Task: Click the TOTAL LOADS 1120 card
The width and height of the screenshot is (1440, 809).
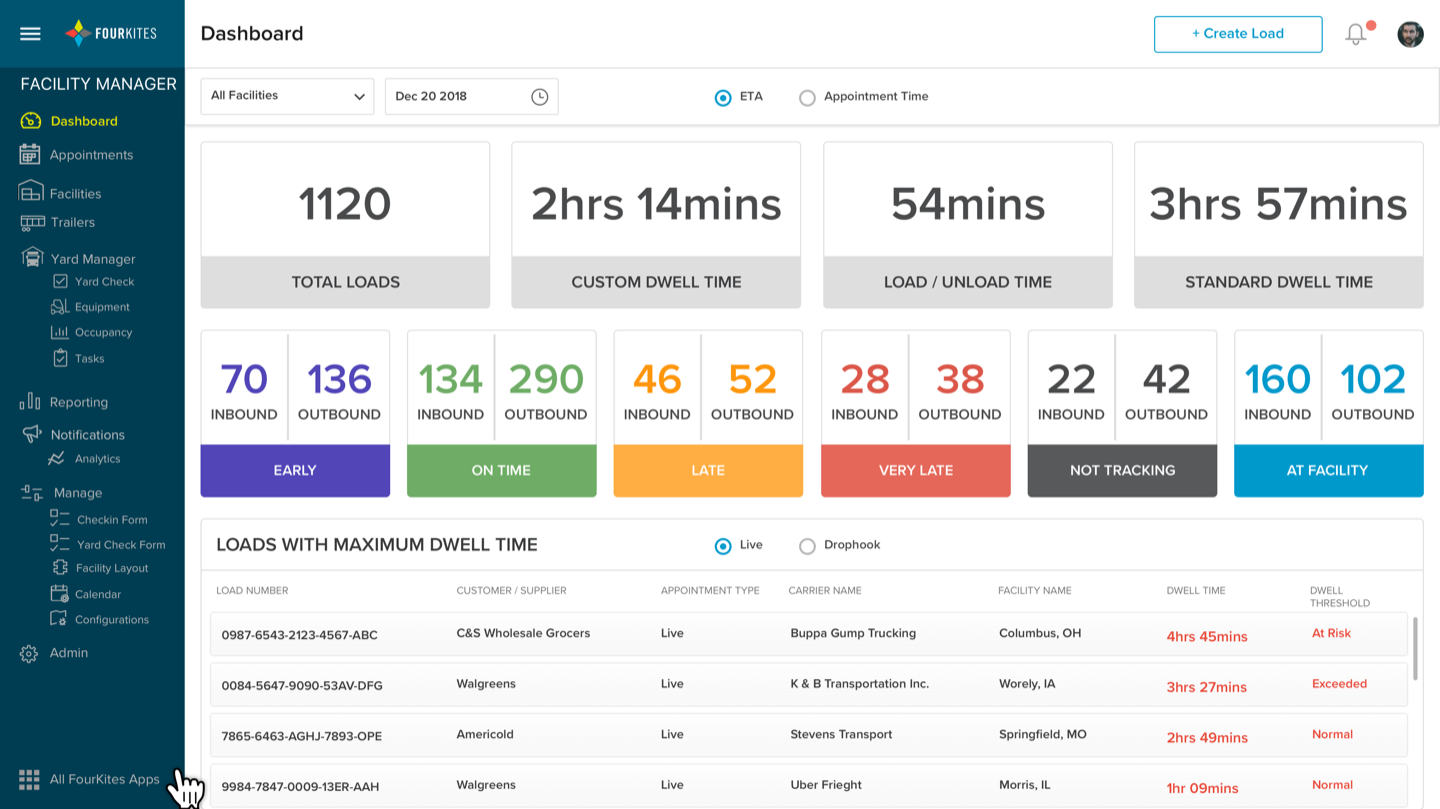Action: click(x=345, y=225)
